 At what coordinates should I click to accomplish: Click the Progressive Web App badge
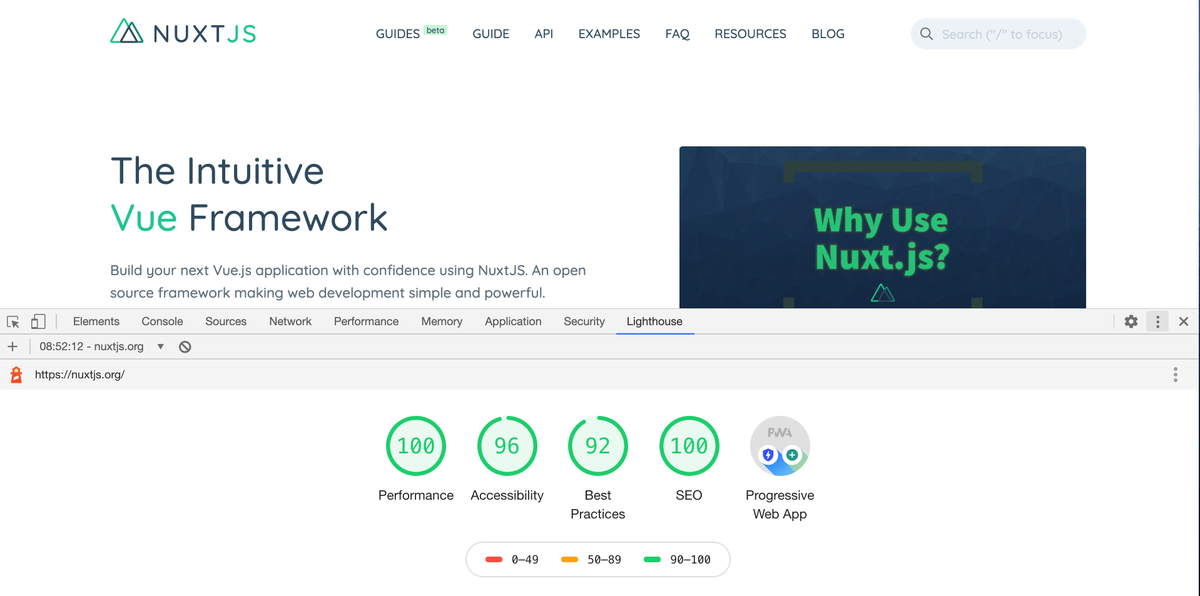pos(780,446)
